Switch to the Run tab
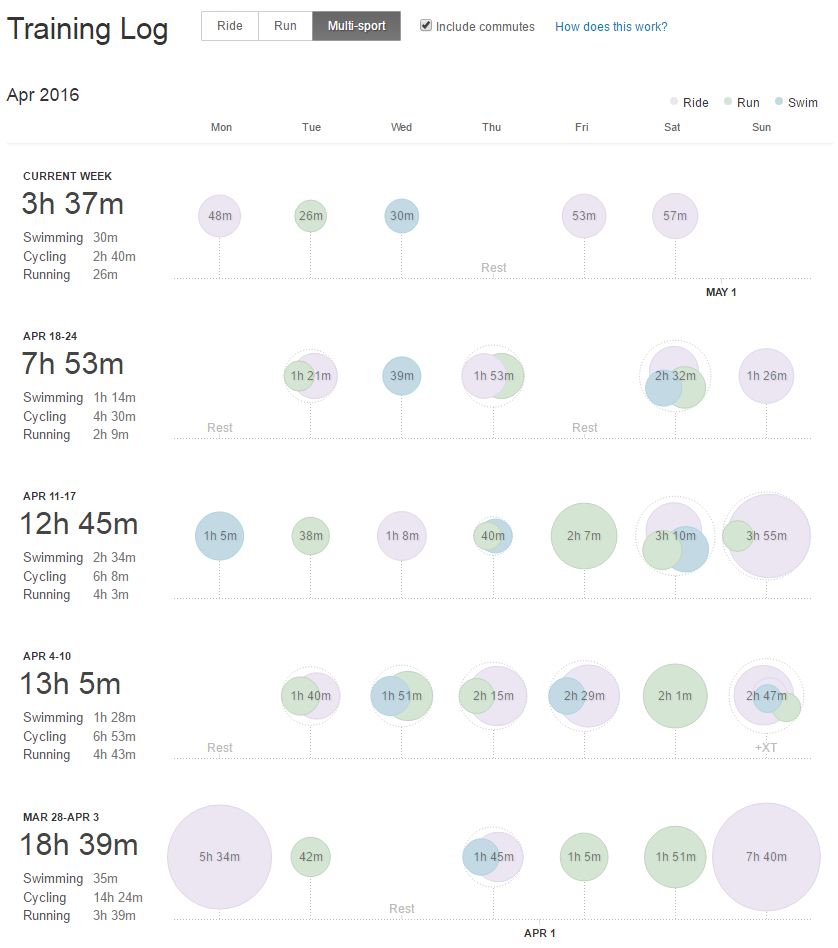This screenshot has height=948, width=838. tap(285, 26)
